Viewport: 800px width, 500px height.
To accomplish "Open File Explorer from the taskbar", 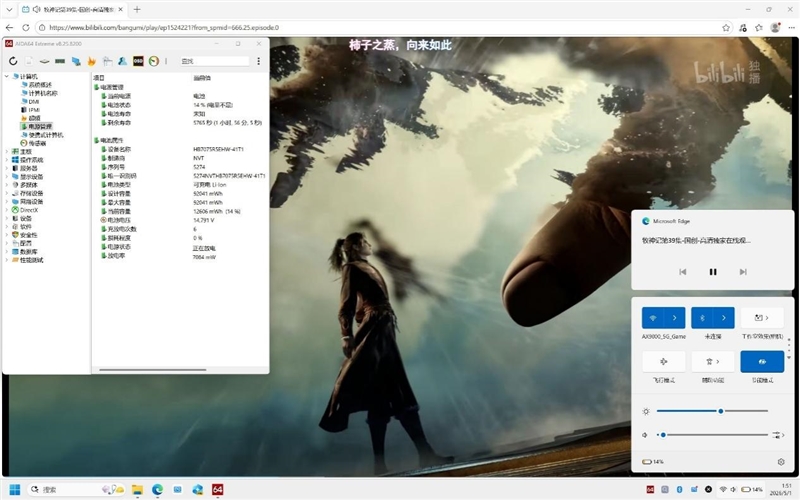I will click(137, 489).
